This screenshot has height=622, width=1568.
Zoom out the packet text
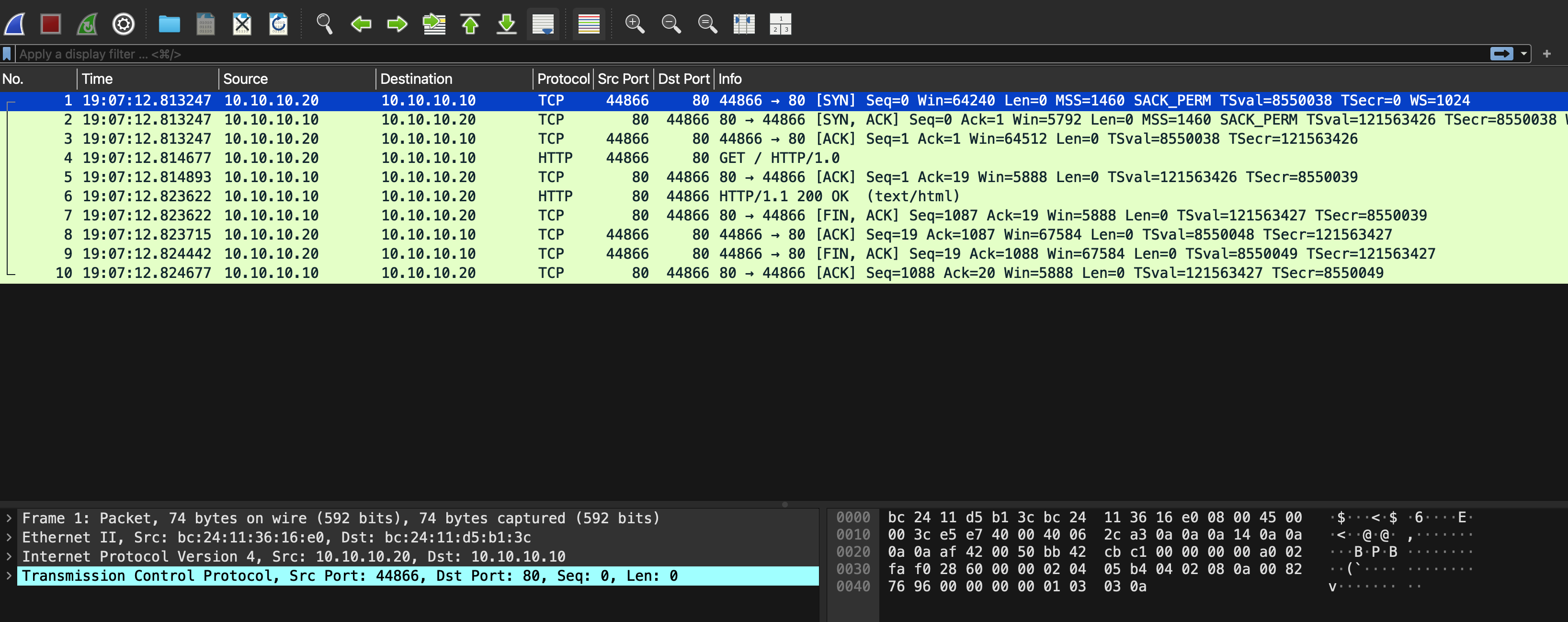pos(671,24)
